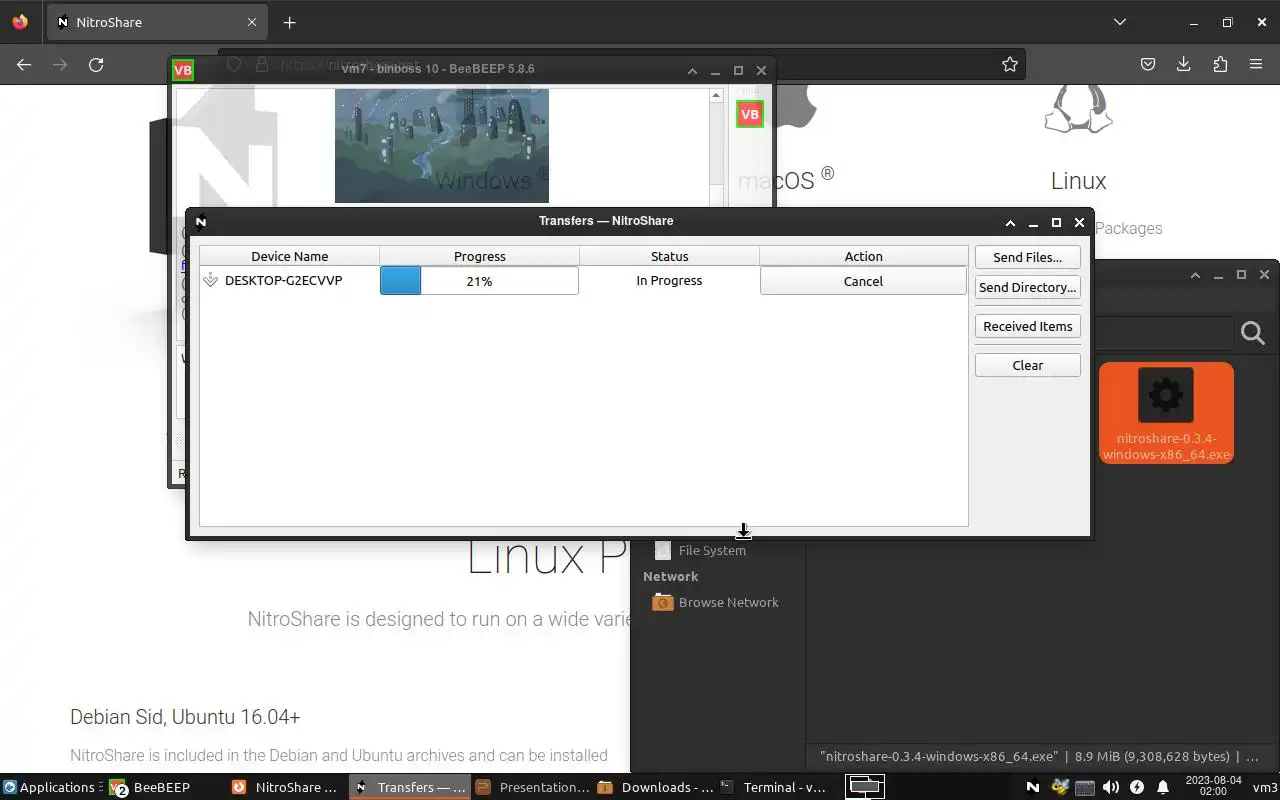Close the NitroShare browser tab
The image size is (1280, 800).
[252, 22]
